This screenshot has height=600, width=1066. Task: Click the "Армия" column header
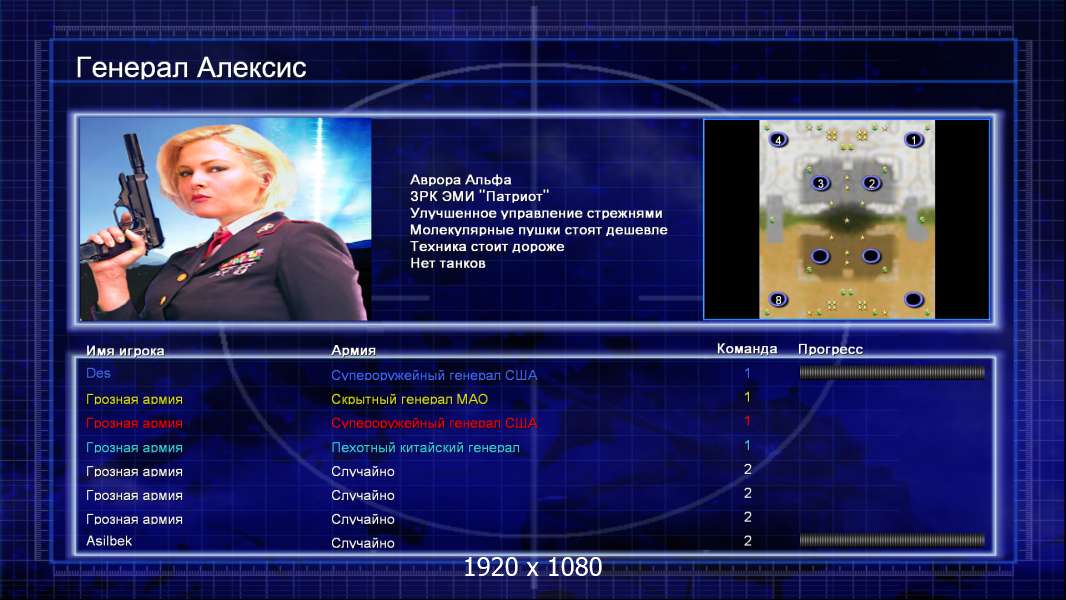tap(354, 350)
